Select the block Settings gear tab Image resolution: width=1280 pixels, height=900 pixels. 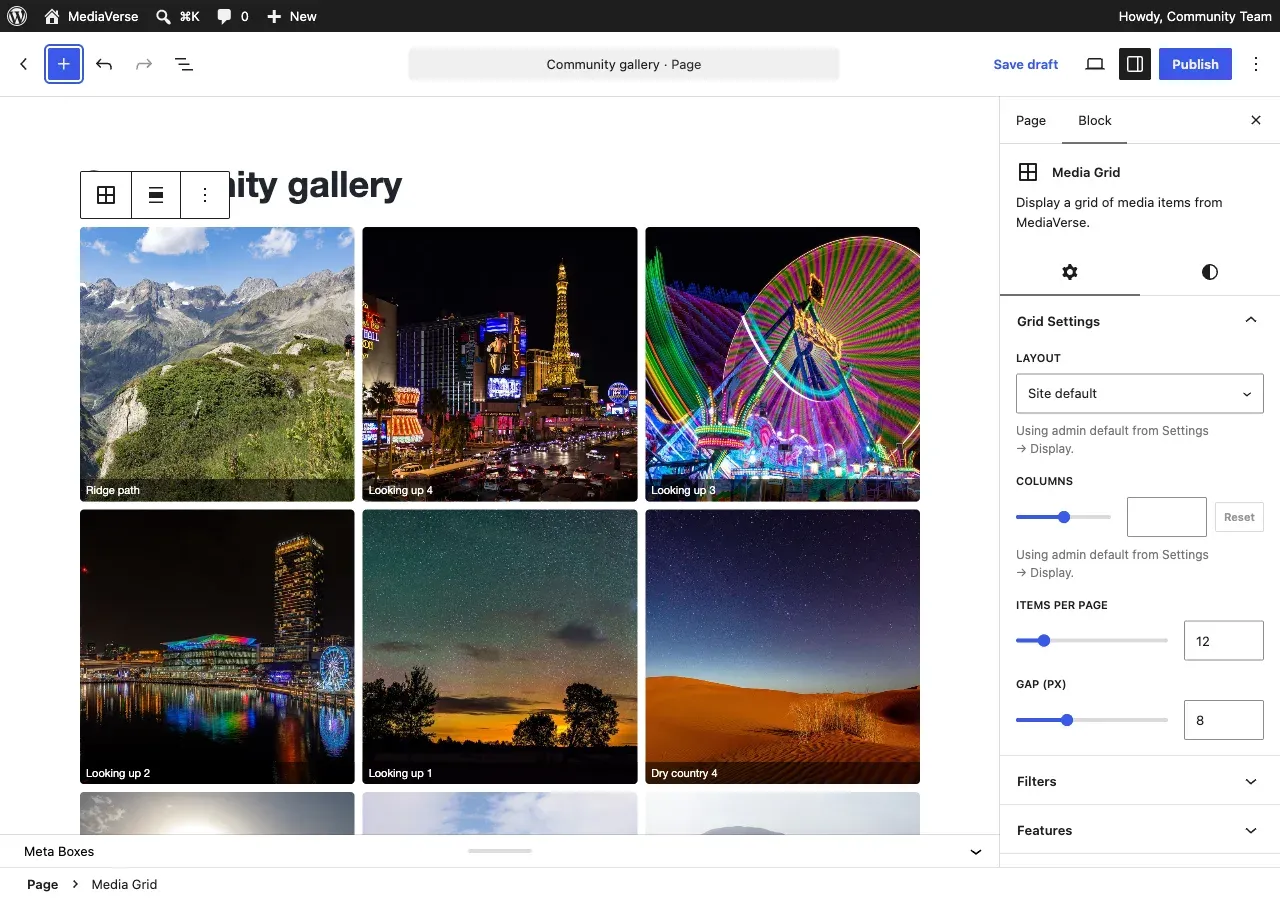click(1070, 272)
